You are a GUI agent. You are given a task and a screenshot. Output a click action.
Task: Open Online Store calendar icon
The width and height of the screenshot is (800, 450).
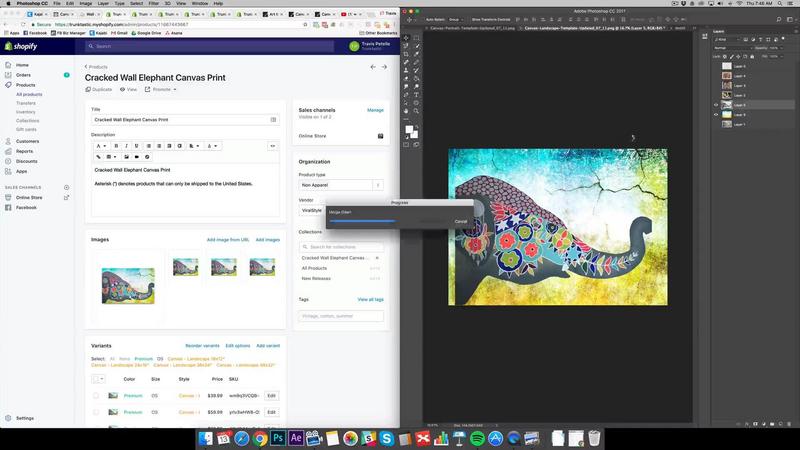tap(380, 136)
